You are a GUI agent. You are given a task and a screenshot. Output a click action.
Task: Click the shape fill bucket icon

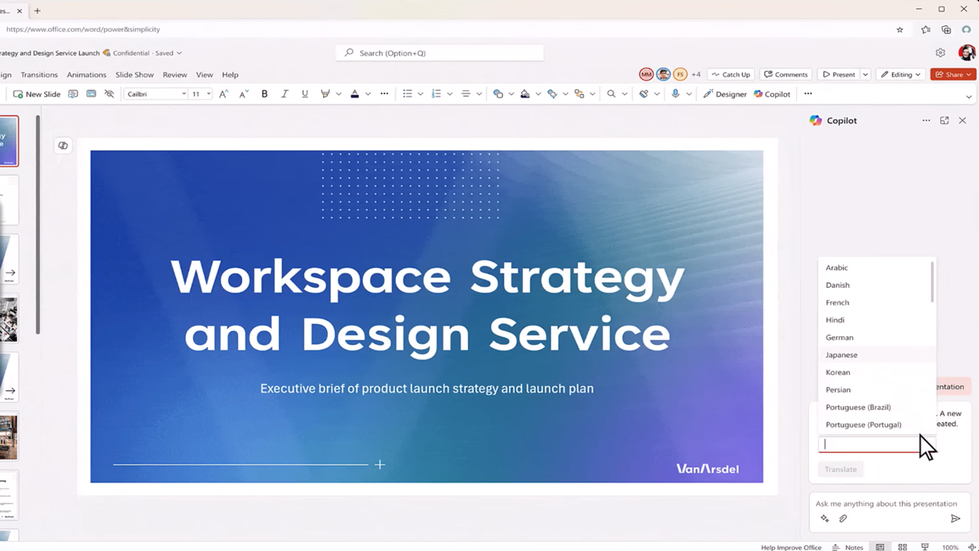[x=525, y=94]
